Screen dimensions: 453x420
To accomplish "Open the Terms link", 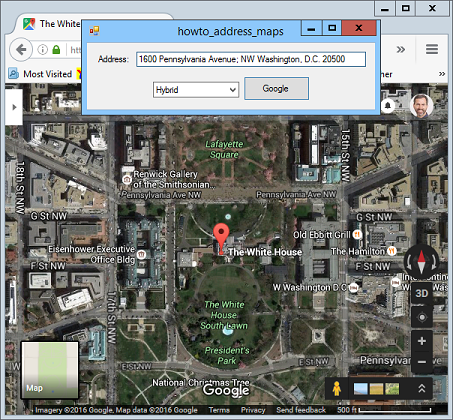I will point(219,410).
